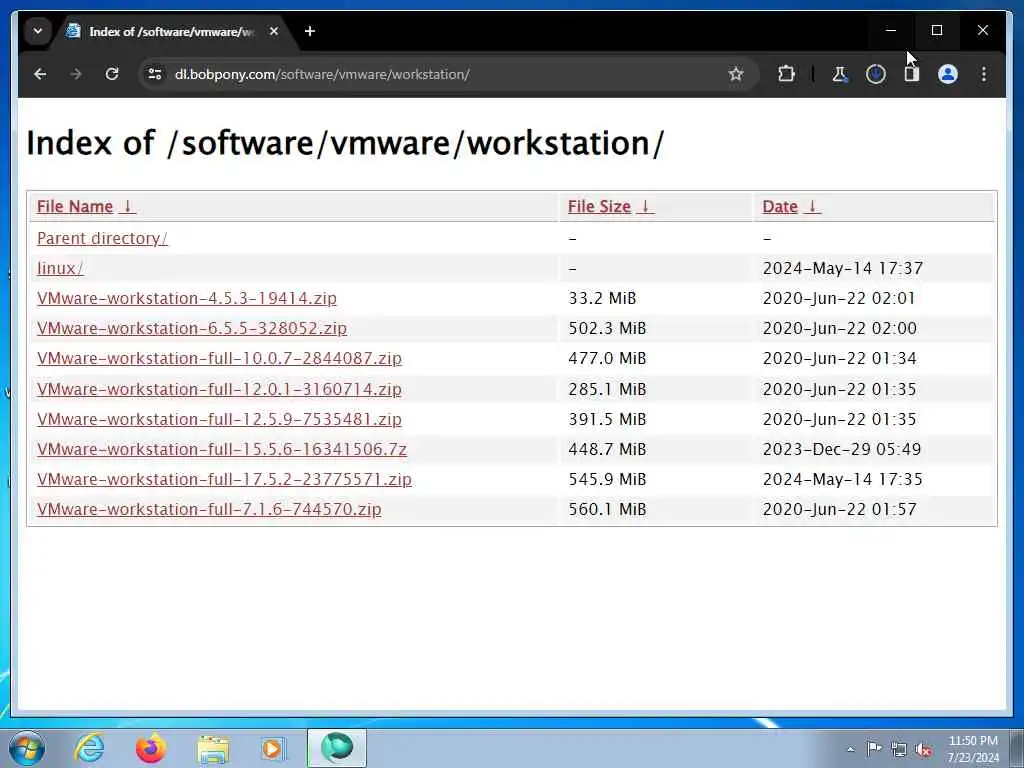Sort Date descending arrow

[812, 206]
